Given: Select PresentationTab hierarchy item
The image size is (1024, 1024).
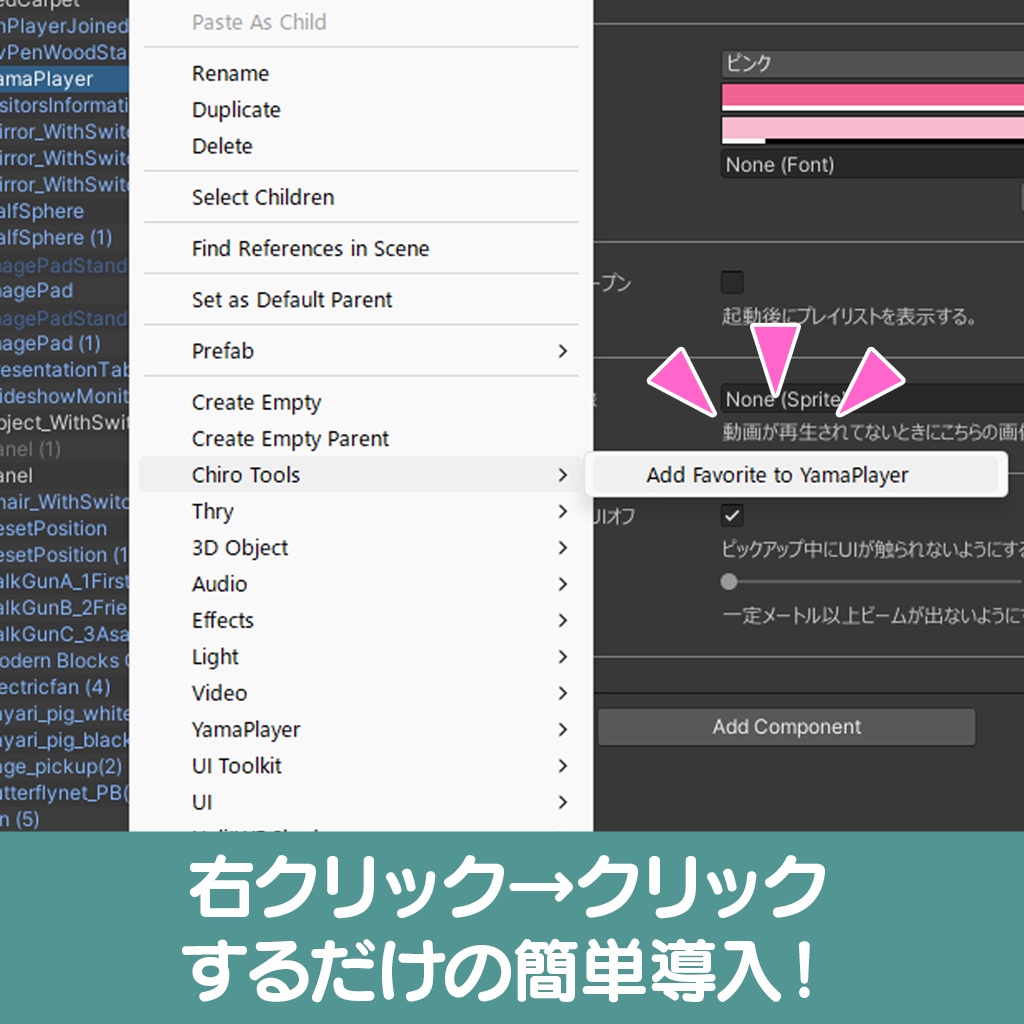Looking at the screenshot, I should click(64, 370).
